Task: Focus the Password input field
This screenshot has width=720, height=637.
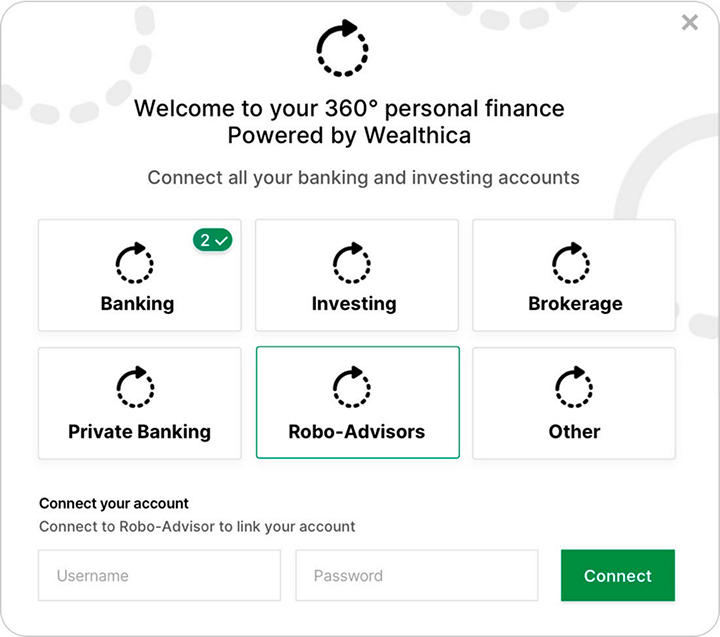Action: [416, 576]
